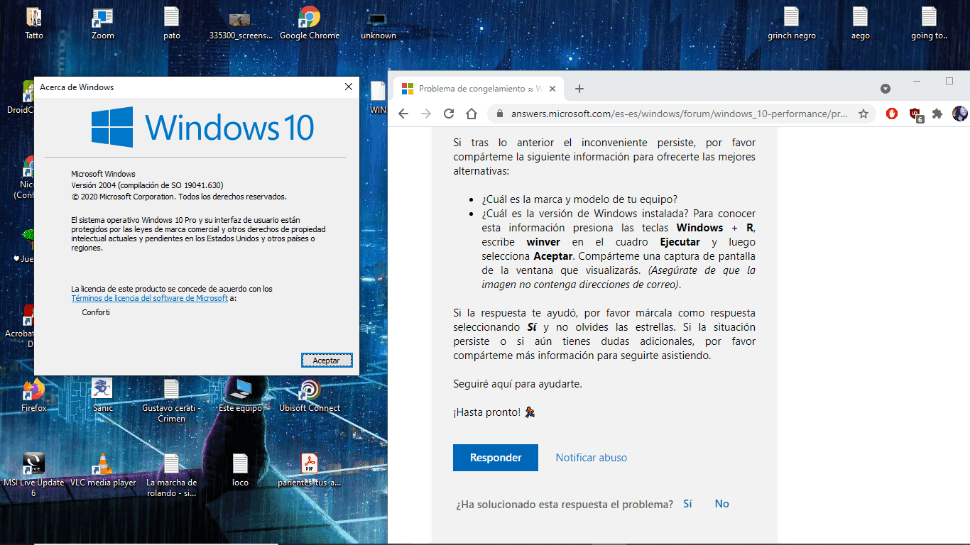The width and height of the screenshot is (970, 545).
Task: Select the Google Chrome desktop shortcut
Action: coord(309,24)
